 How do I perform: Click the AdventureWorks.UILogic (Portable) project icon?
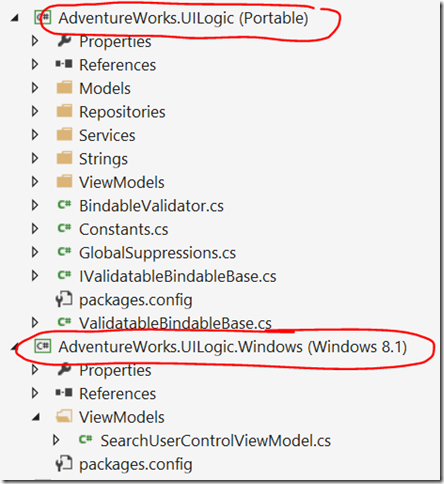pyautogui.click(x=42, y=18)
